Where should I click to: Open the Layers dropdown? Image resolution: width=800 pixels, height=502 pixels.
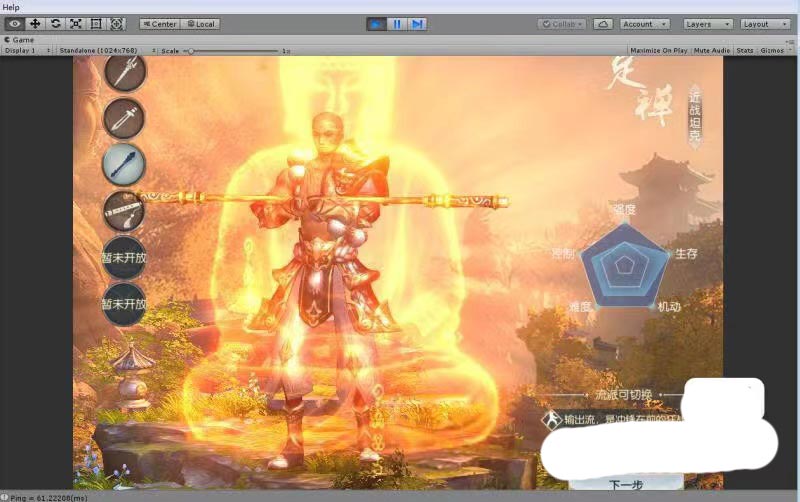[x=708, y=24]
